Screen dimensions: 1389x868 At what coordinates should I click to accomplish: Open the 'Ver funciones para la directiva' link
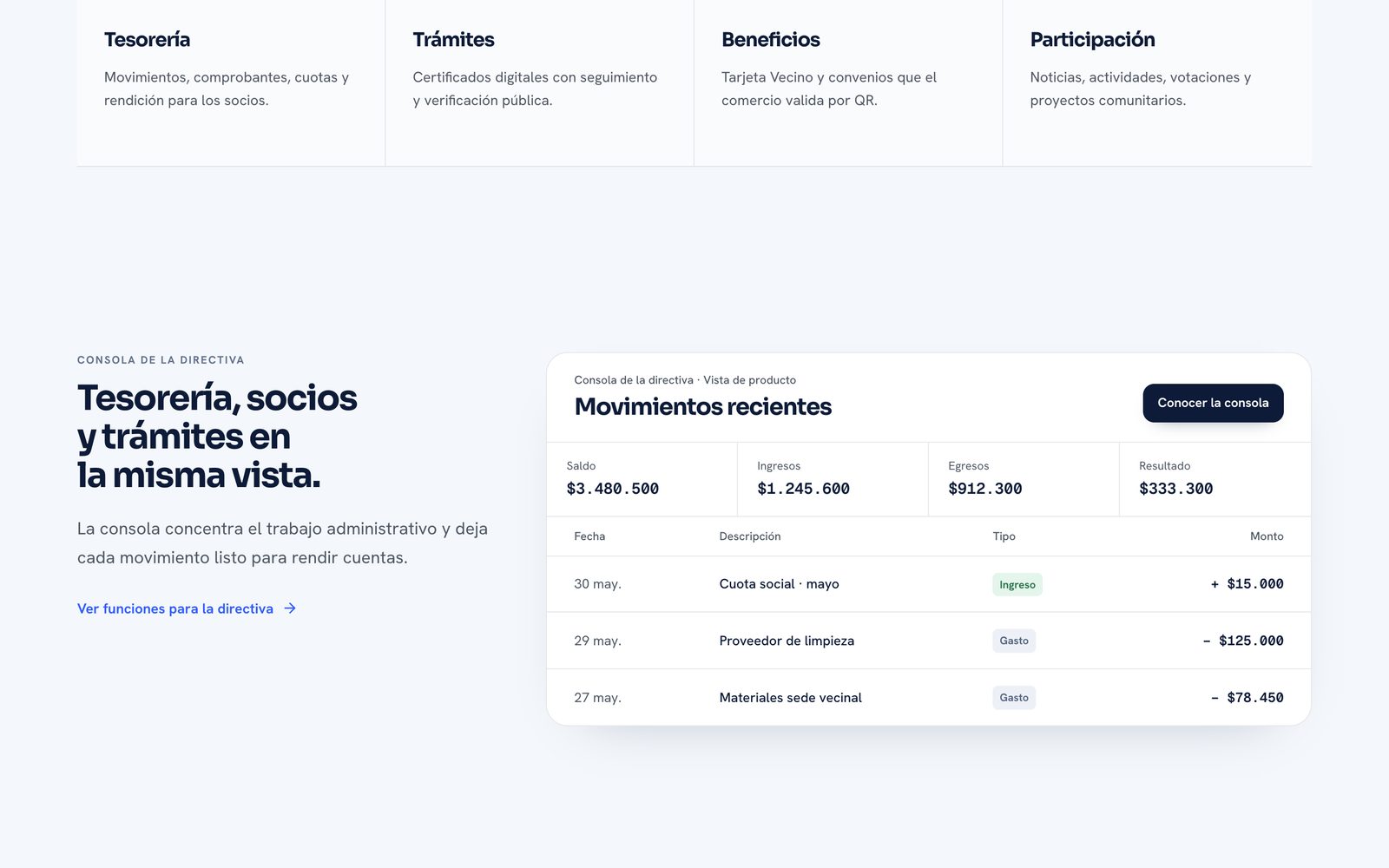coord(187,608)
